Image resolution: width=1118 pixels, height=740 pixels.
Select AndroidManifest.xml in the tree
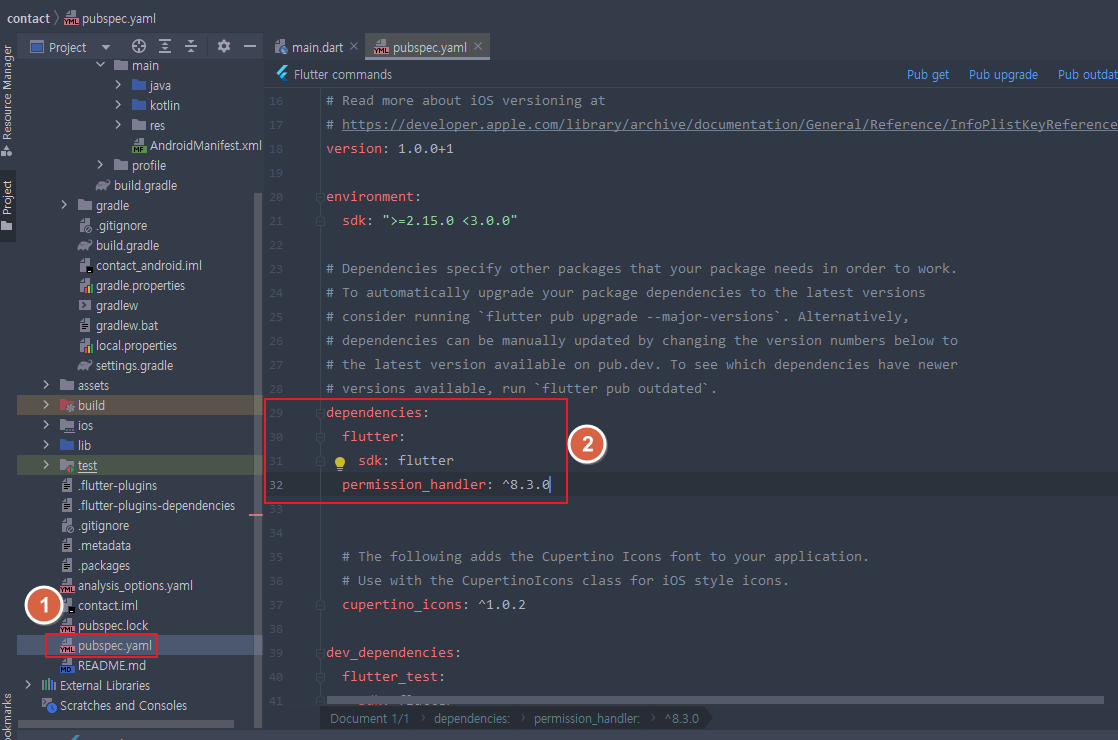198,145
